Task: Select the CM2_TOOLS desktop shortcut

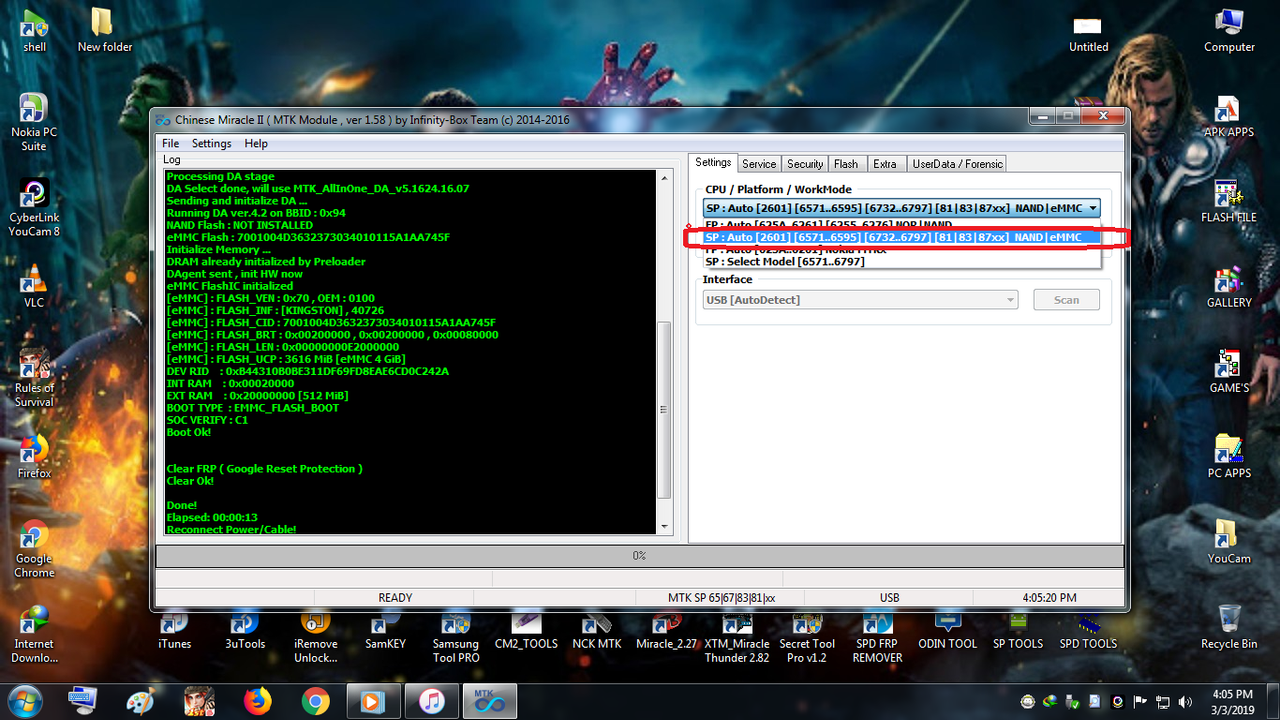Action: [x=526, y=630]
